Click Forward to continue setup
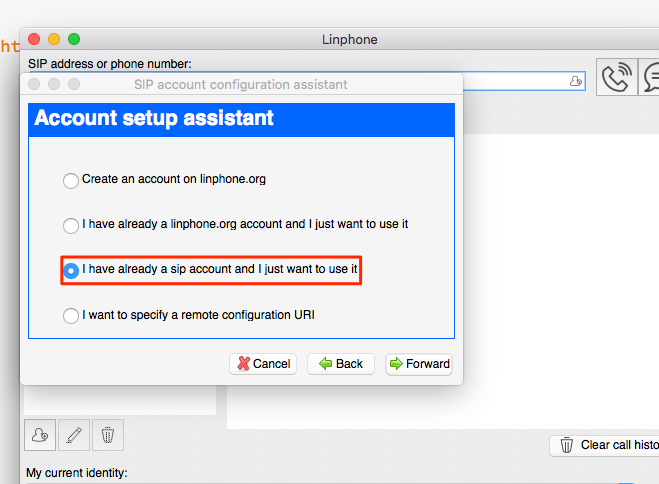Image resolution: width=659 pixels, height=484 pixels. 419,364
